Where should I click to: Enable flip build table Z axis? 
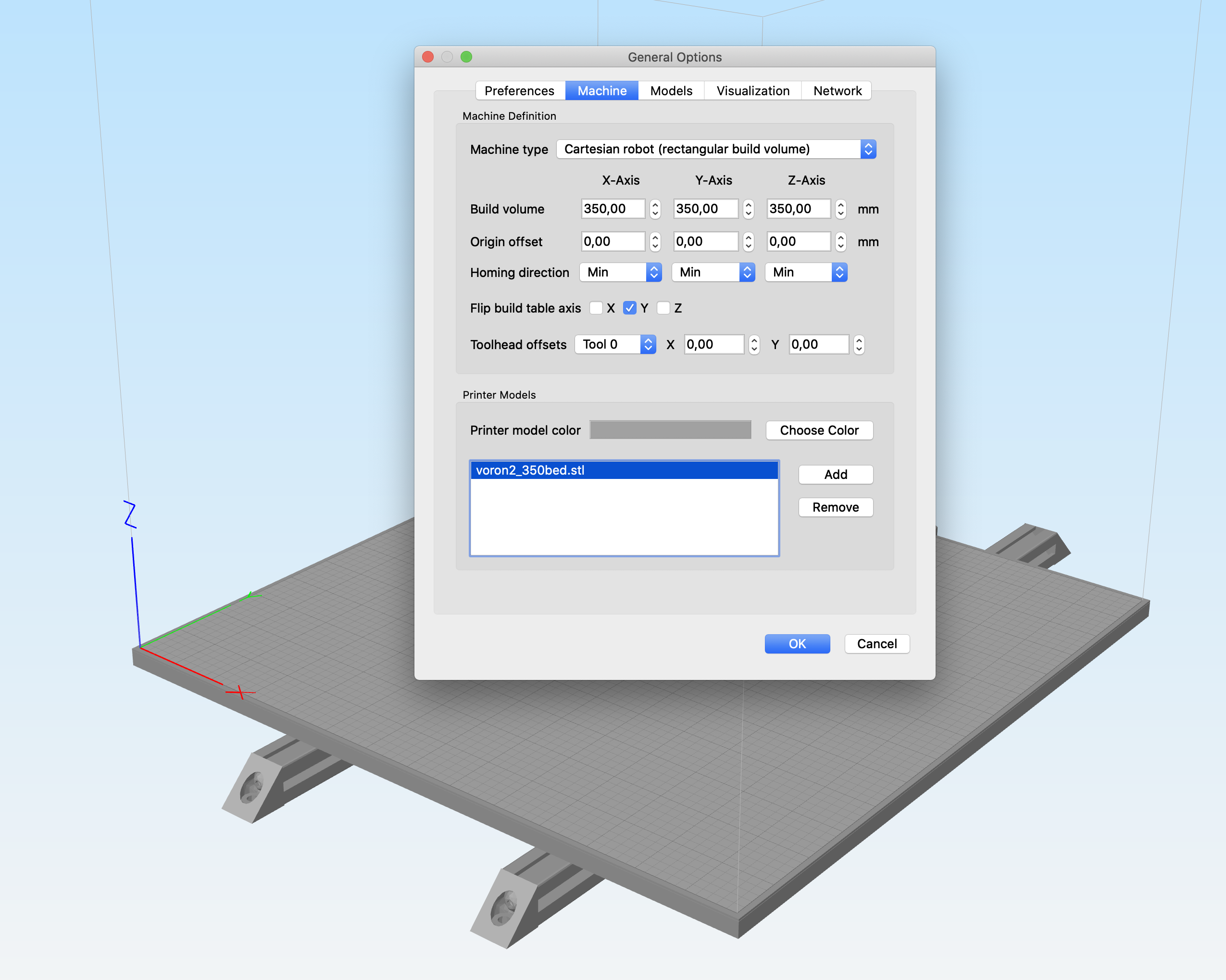tap(663, 308)
